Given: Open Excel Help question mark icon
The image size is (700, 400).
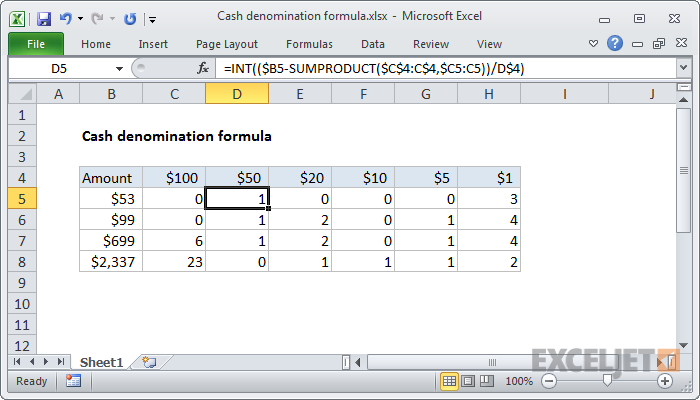Looking at the screenshot, I should (x=615, y=44).
